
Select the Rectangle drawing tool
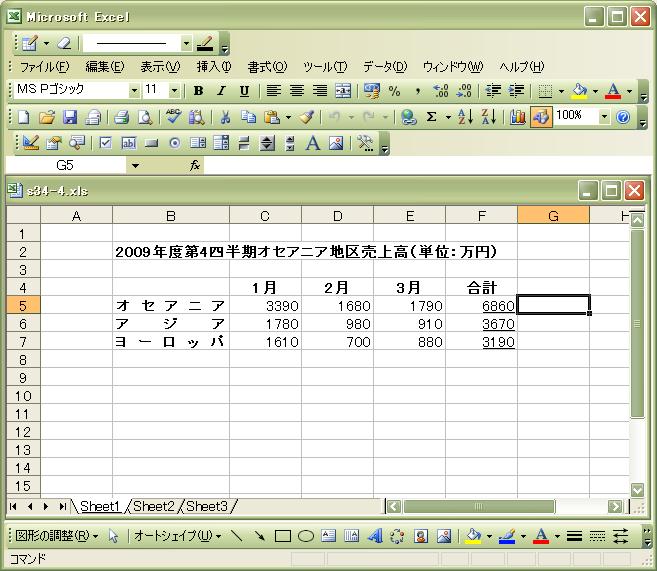pyautogui.click(x=283, y=536)
